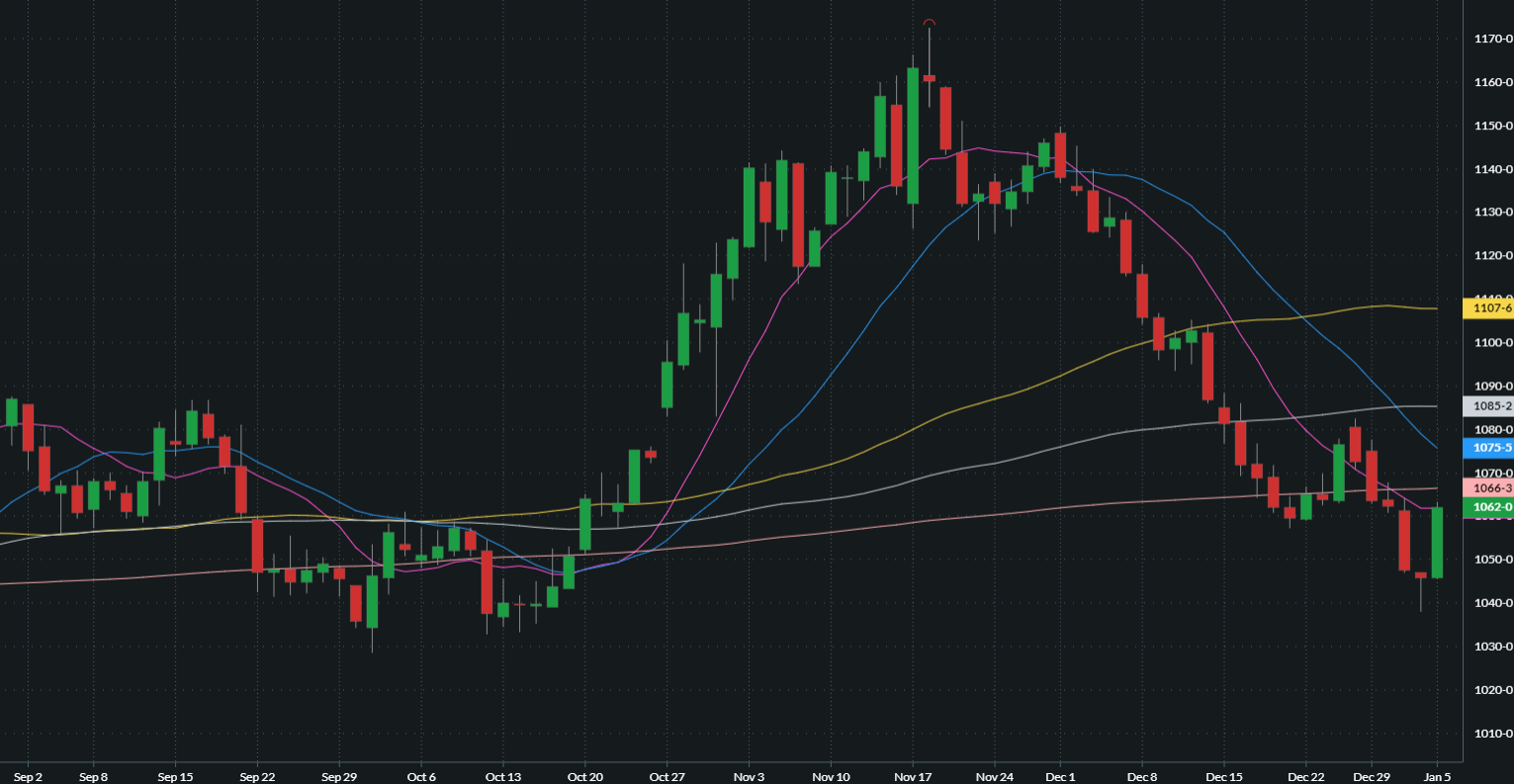Click the Nov 17 date label
This screenshot has height=784, width=1514.
click(x=911, y=777)
